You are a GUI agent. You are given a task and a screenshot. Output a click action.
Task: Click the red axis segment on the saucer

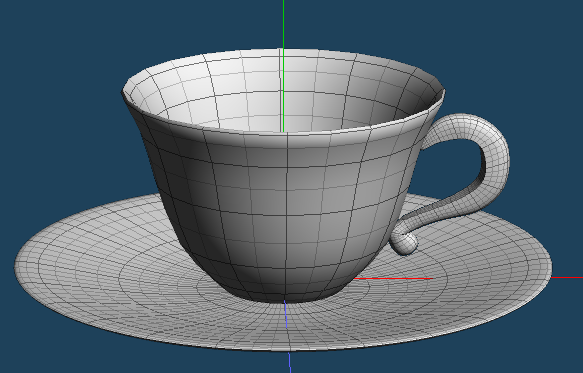(393, 278)
